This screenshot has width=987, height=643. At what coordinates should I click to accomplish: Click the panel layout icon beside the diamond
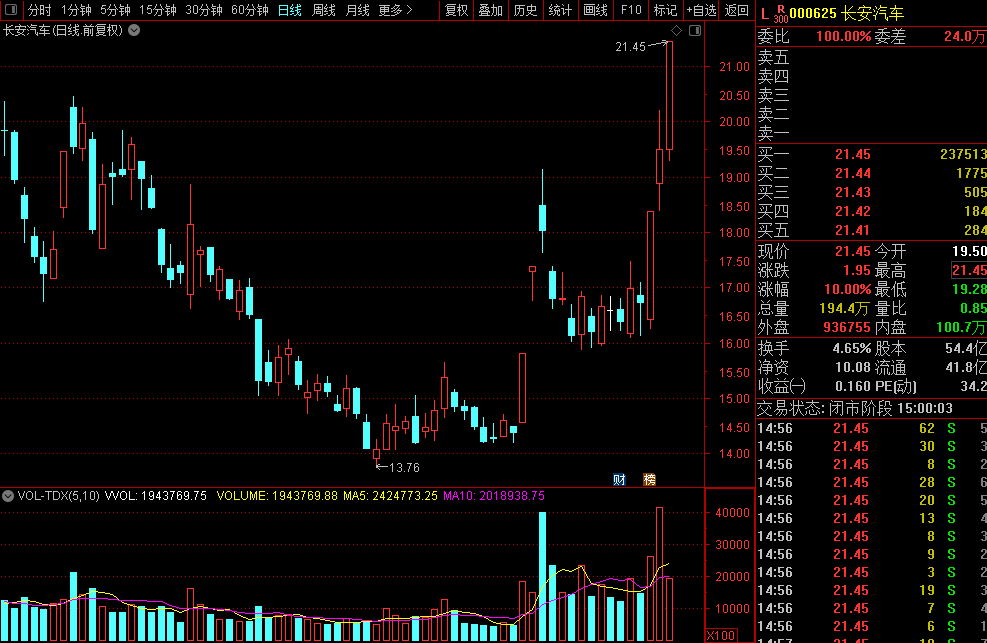695,31
